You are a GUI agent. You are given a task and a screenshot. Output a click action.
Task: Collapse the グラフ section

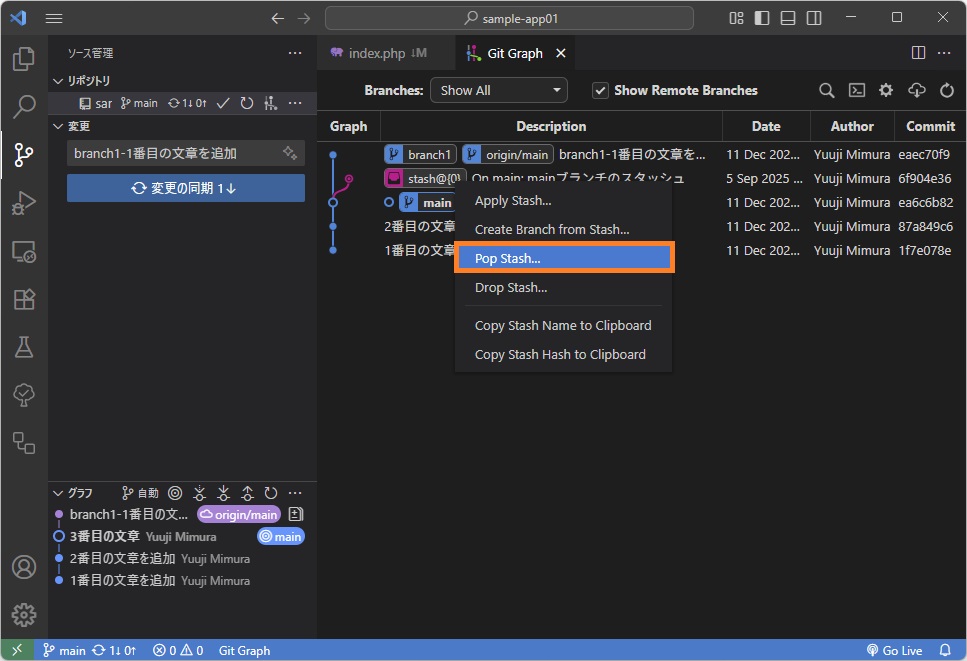59,493
